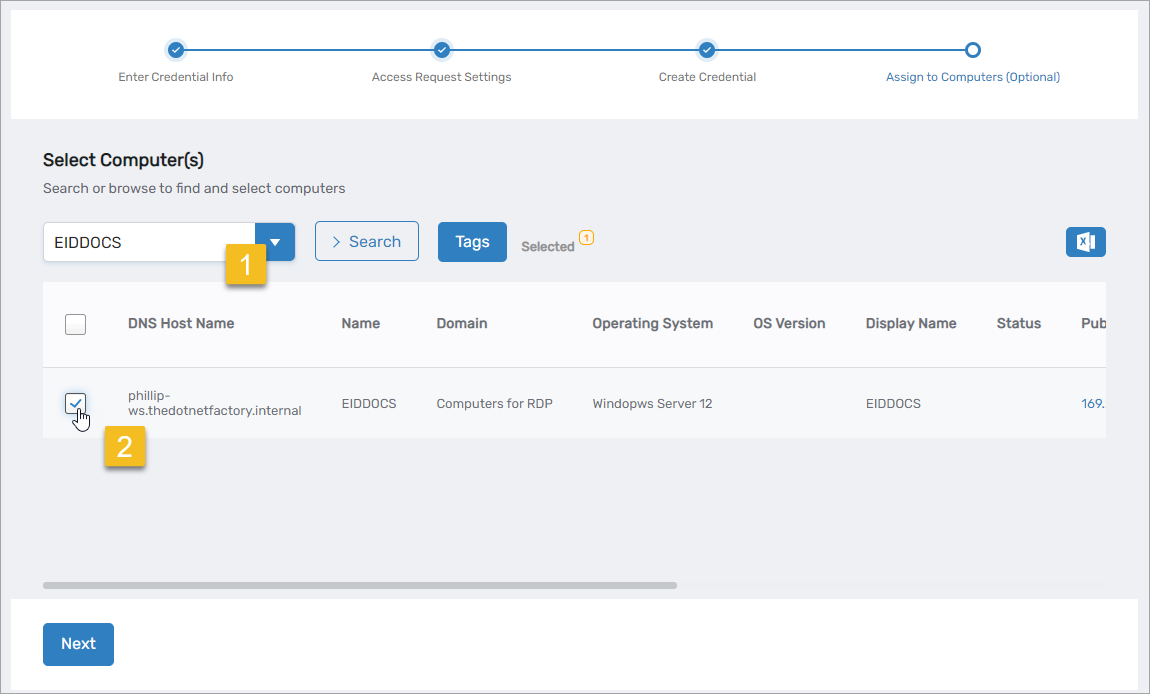
Task: Uncheck the phillip-ws computer row checkbox
Action: coord(75,403)
